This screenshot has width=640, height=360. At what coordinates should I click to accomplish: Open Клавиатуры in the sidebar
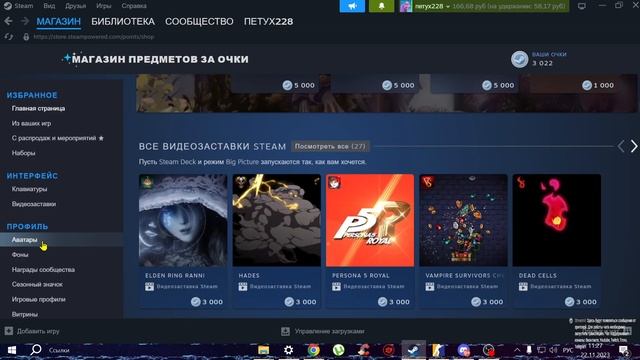tap(29, 189)
